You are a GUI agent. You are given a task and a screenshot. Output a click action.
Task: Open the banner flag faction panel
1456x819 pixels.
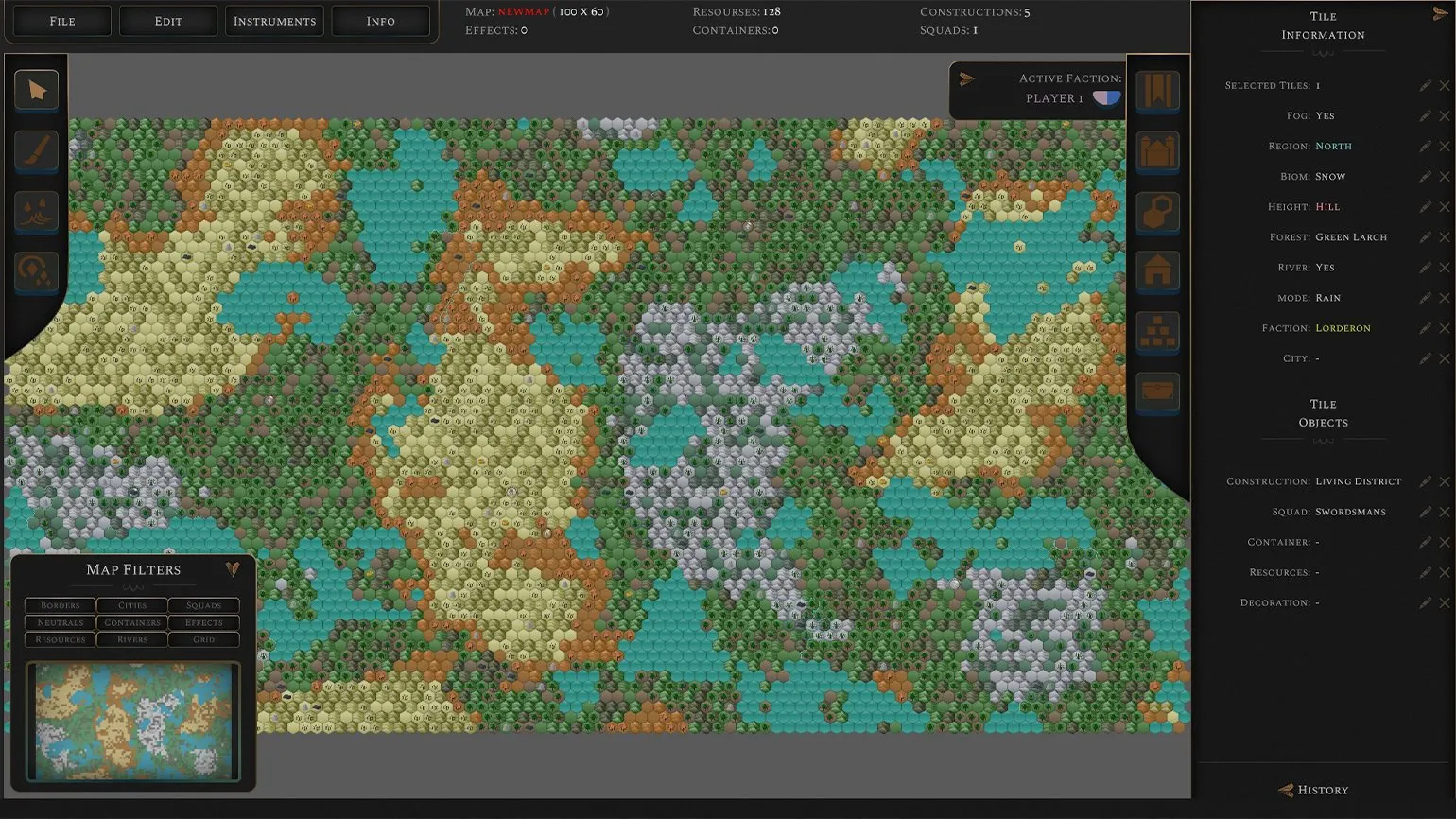1157,92
